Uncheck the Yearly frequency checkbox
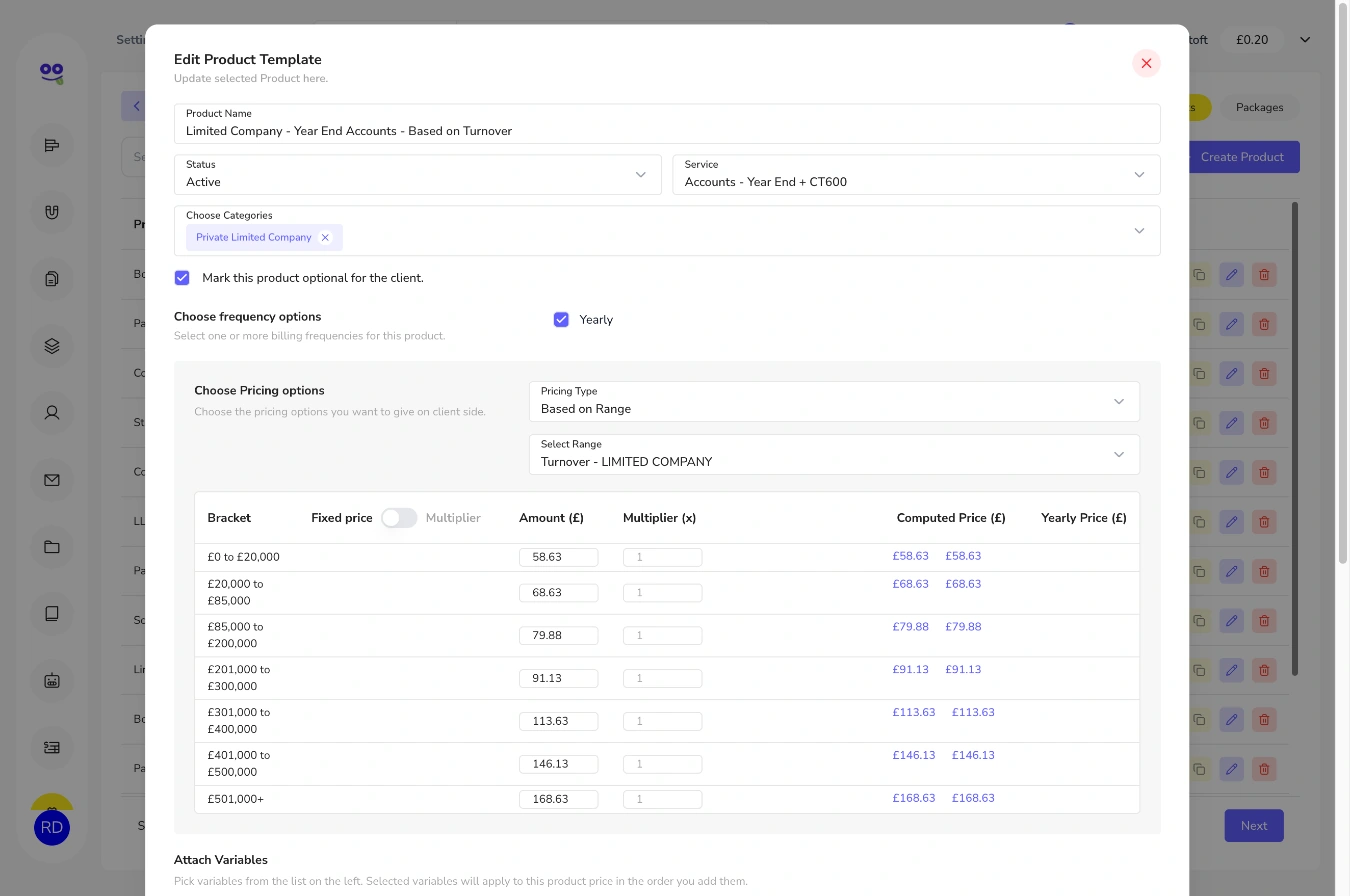Screen dimensions: 1350x896 561,320
